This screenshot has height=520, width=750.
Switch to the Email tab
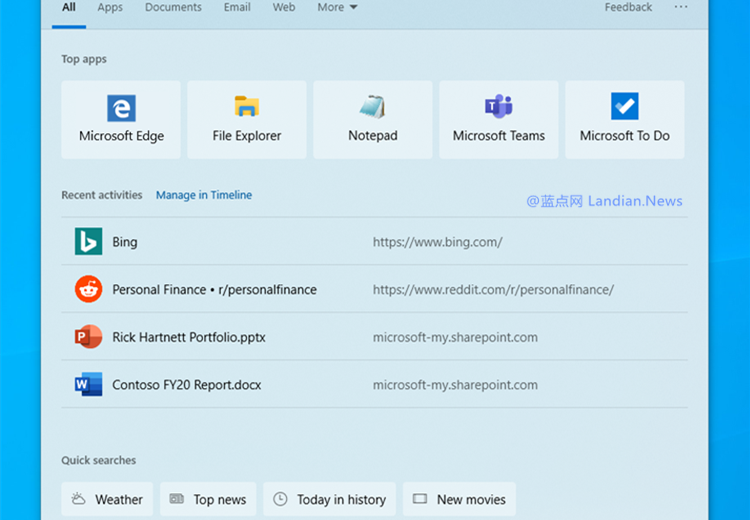tap(237, 7)
